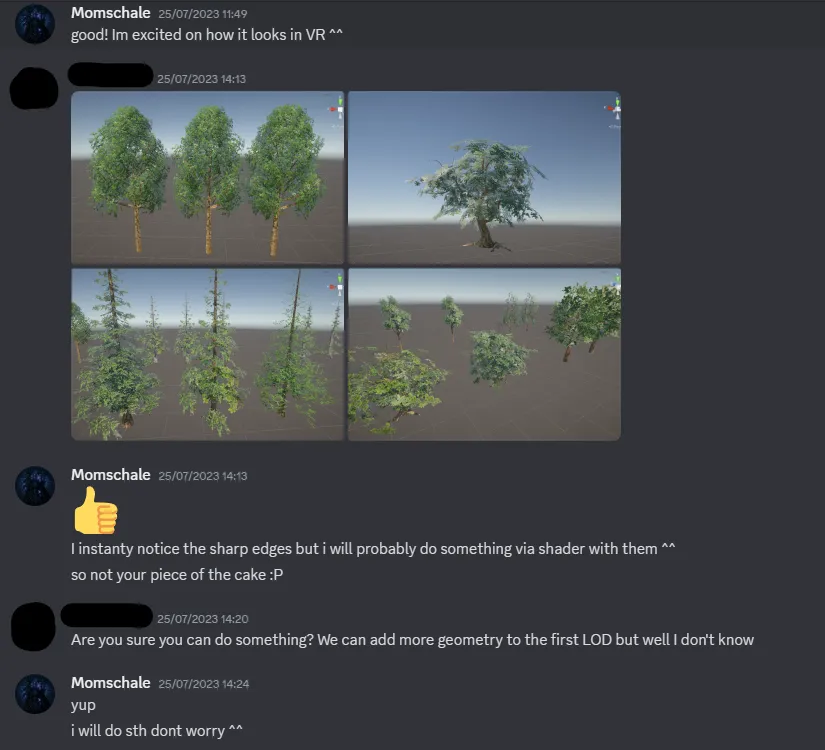Click the large thumbs up emoji
Screen dimensions: 825x750
point(95,510)
